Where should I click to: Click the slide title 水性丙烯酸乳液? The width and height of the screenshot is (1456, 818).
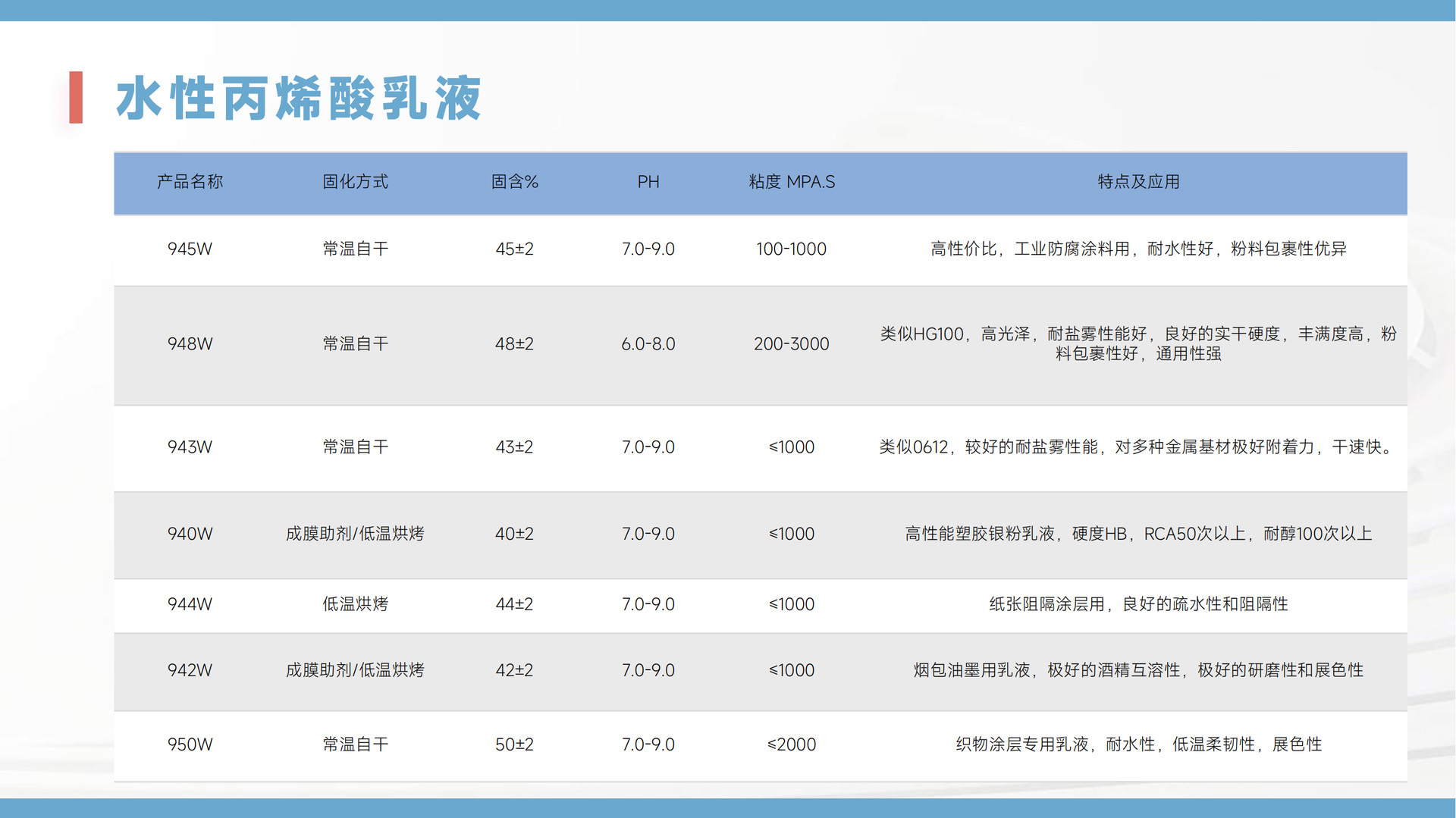coord(298,98)
